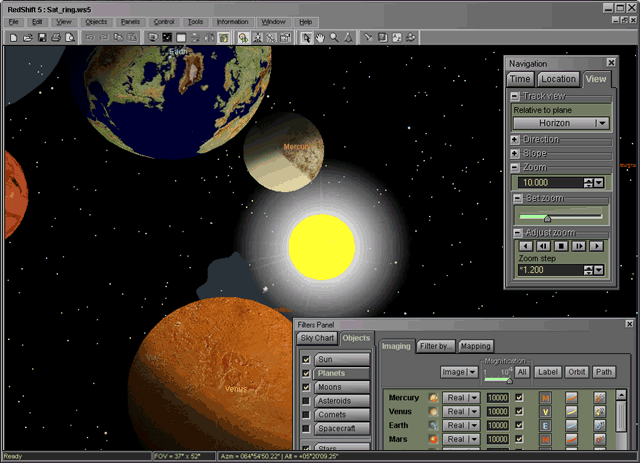640x463 pixels.
Task: Select the arrow pointer tool in toolbar
Action: [306, 38]
